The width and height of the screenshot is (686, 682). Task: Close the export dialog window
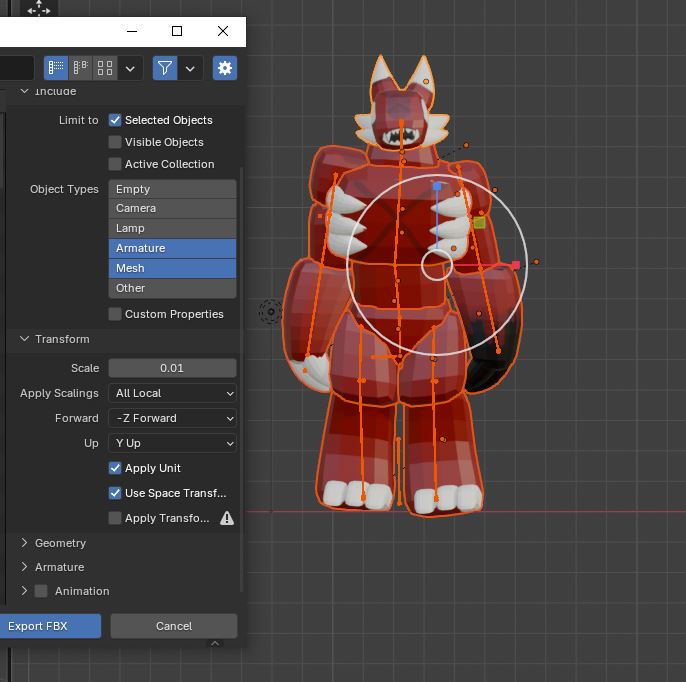tap(223, 31)
